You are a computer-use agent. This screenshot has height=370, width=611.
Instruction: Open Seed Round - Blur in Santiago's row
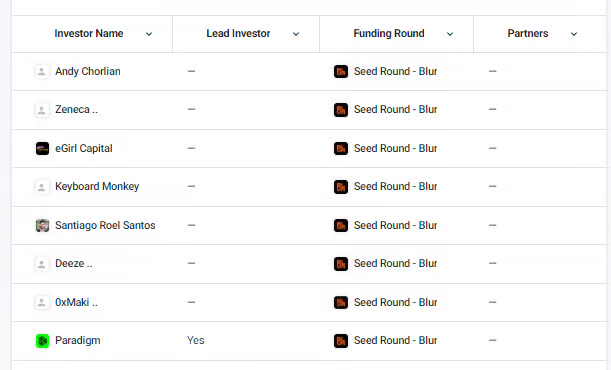pyautogui.click(x=396, y=225)
